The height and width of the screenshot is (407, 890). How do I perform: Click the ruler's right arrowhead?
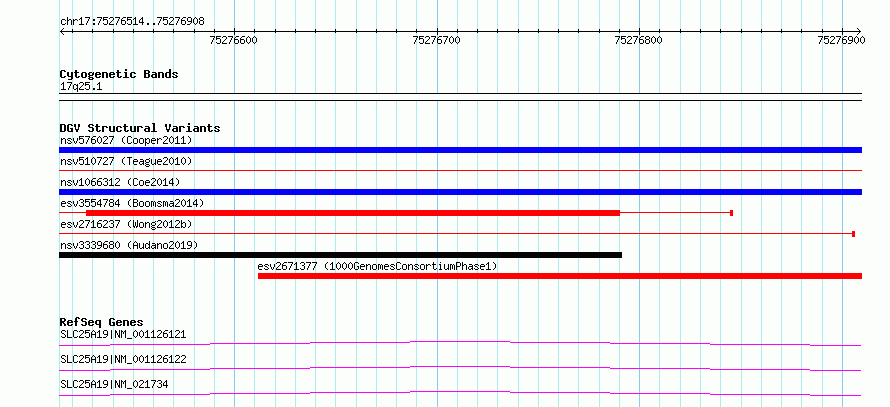(859, 31)
